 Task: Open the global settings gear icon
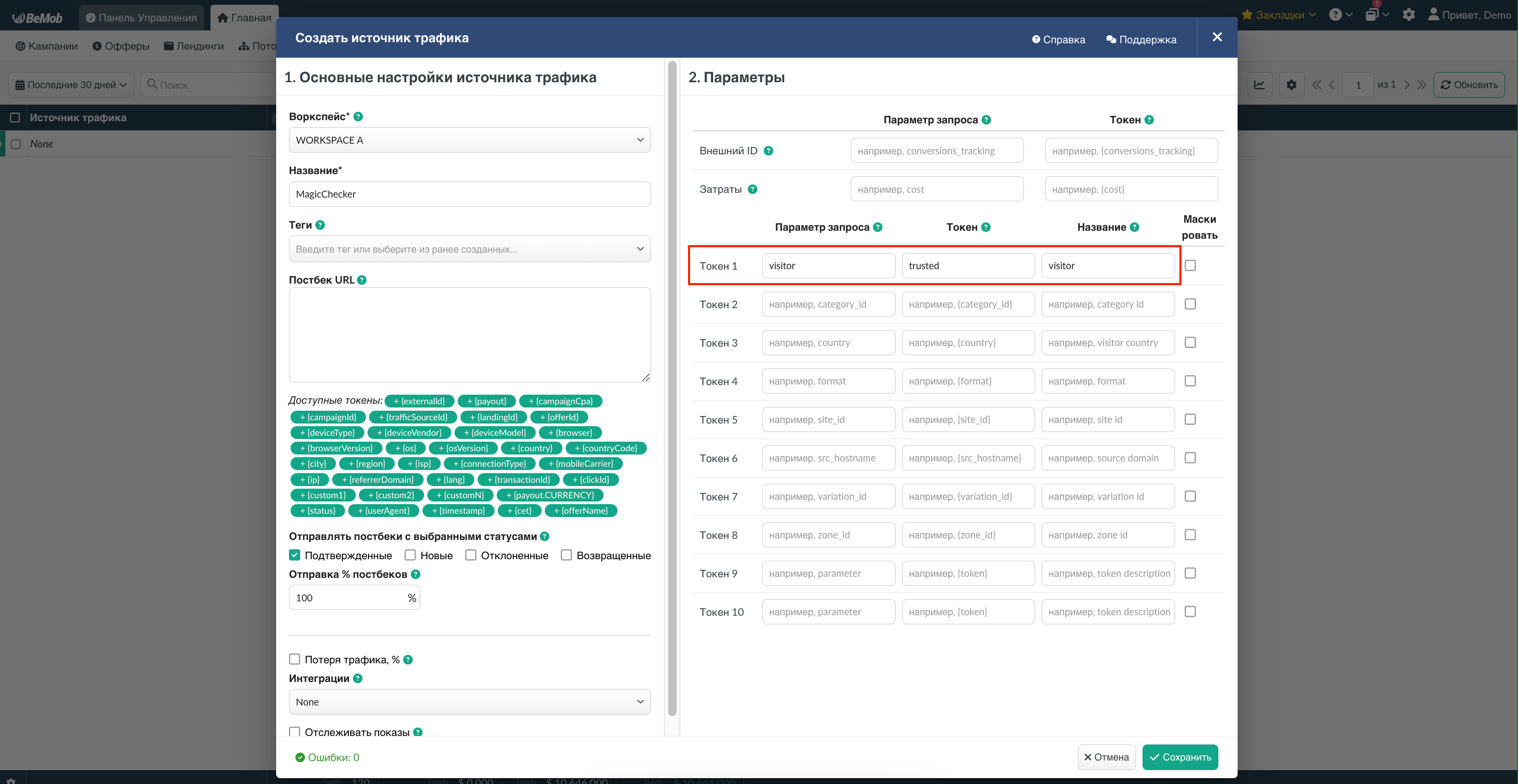tap(1409, 15)
